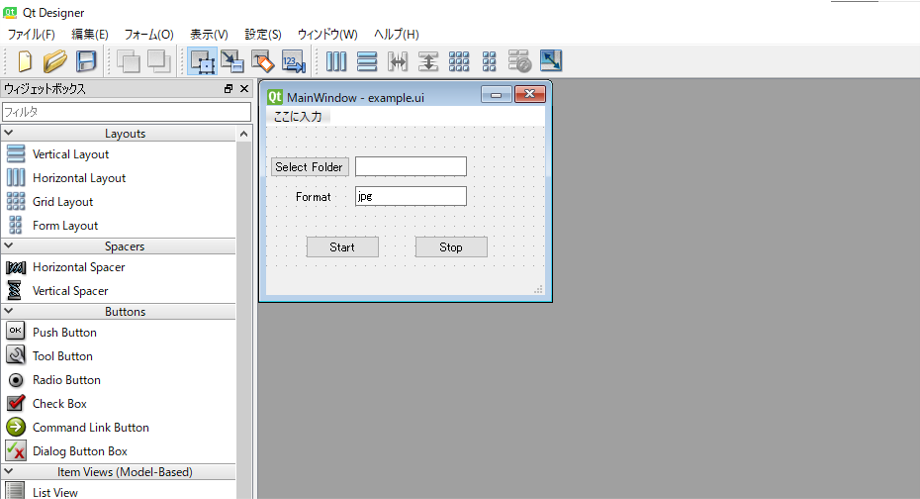Click the New Form toolbar icon
The image size is (920, 499).
click(25, 61)
